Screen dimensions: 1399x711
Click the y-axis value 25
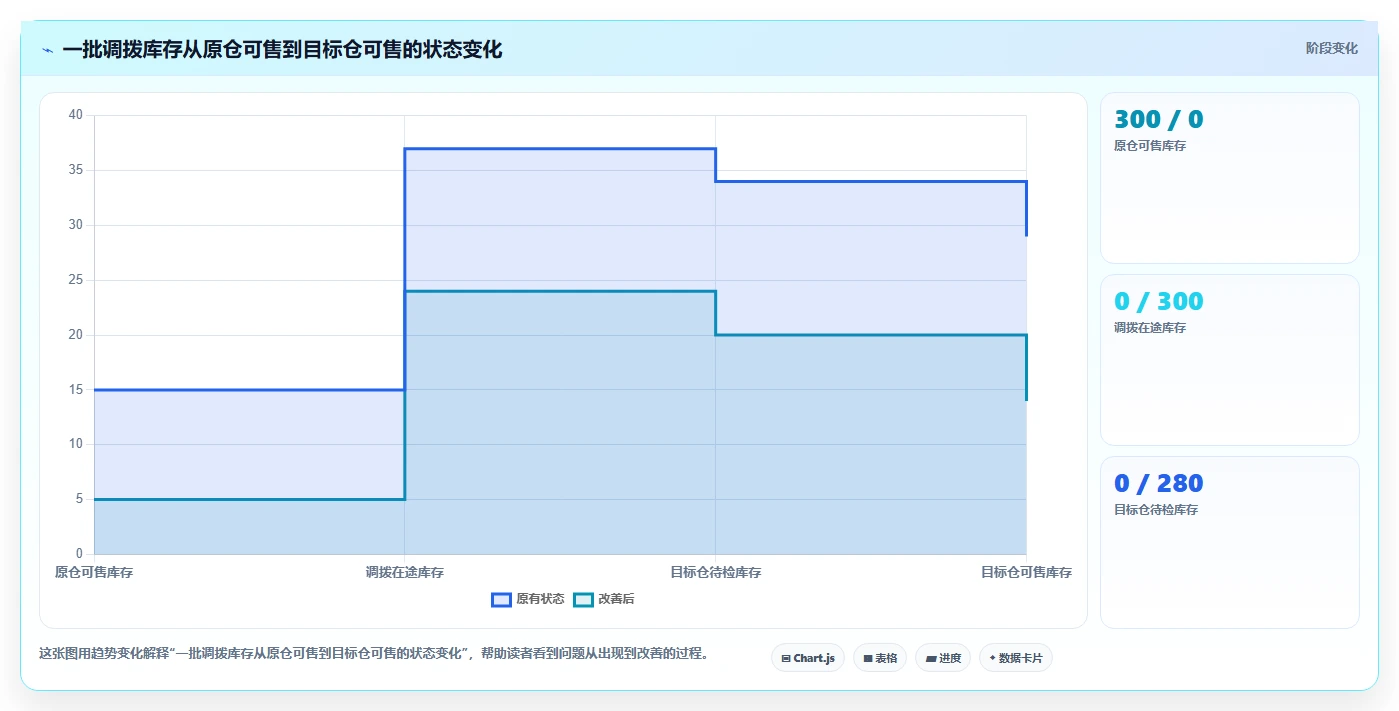click(76, 280)
